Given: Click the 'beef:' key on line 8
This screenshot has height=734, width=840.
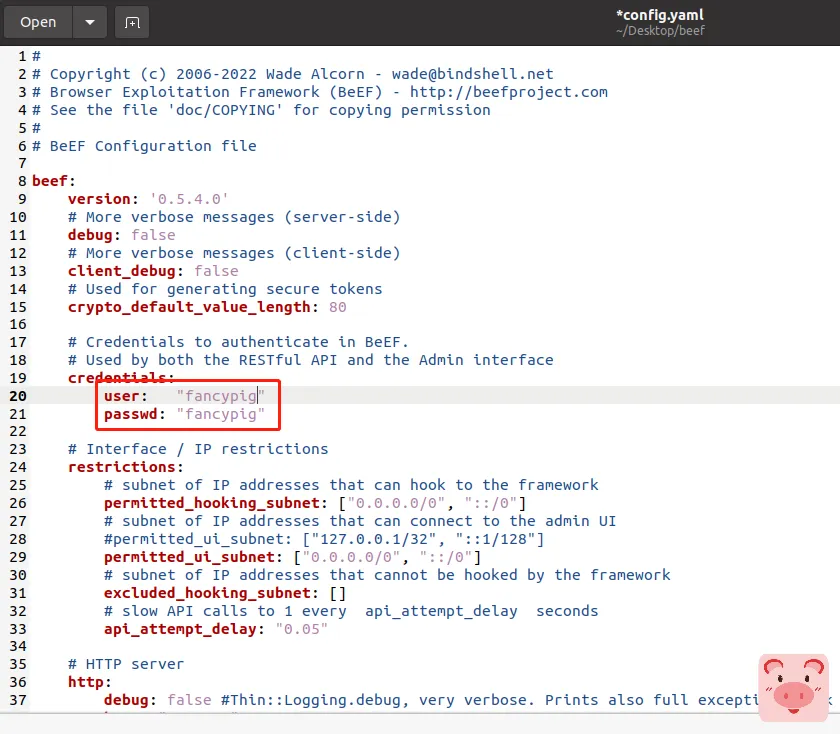Looking at the screenshot, I should 54,181.
